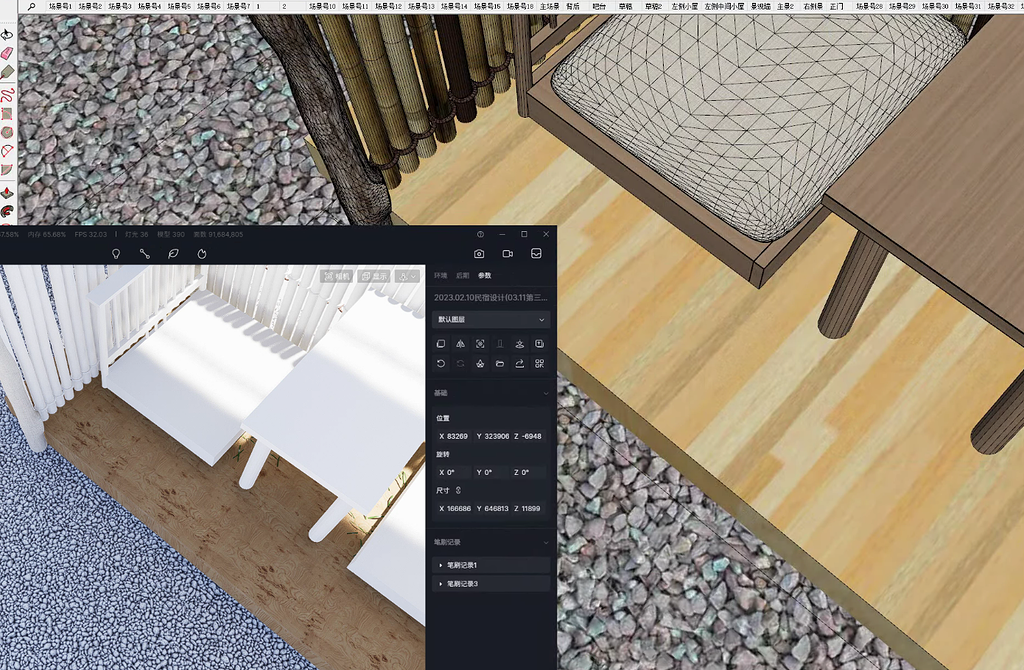Click the project name 2023.02.10民宿设计 text
1024x670 pixels.
point(490,297)
